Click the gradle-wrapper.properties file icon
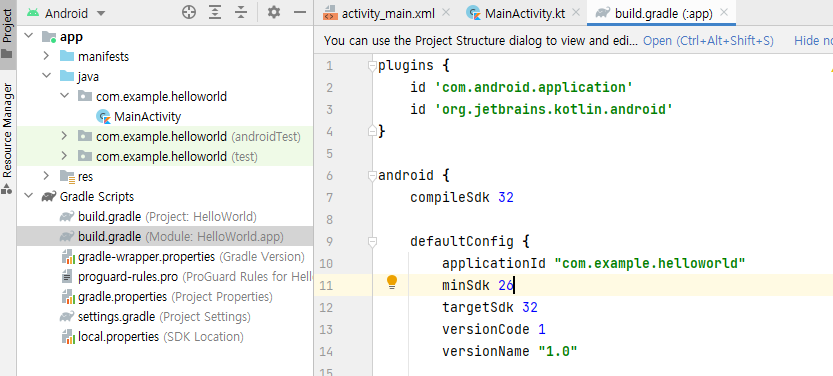This screenshot has width=833, height=376. tap(68, 257)
